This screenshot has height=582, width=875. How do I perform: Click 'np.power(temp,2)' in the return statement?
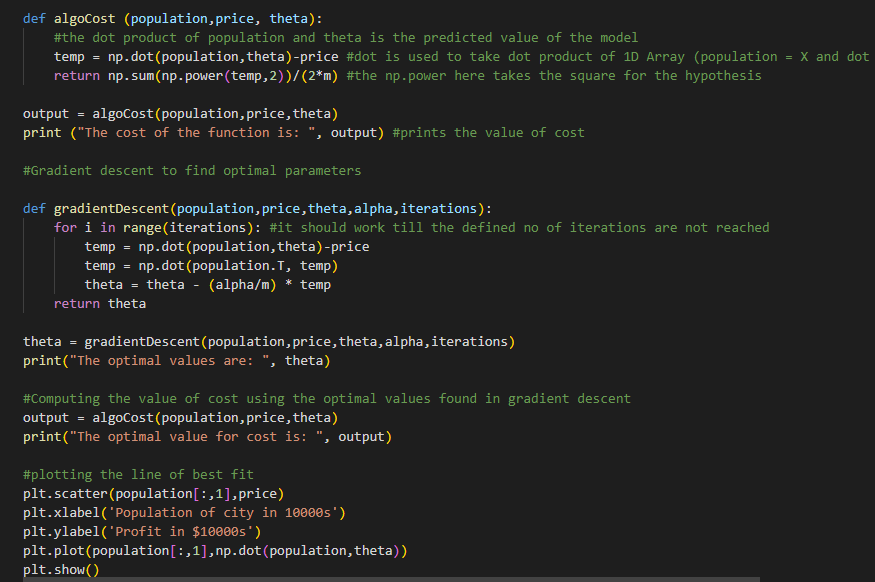click(x=223, y=76)
